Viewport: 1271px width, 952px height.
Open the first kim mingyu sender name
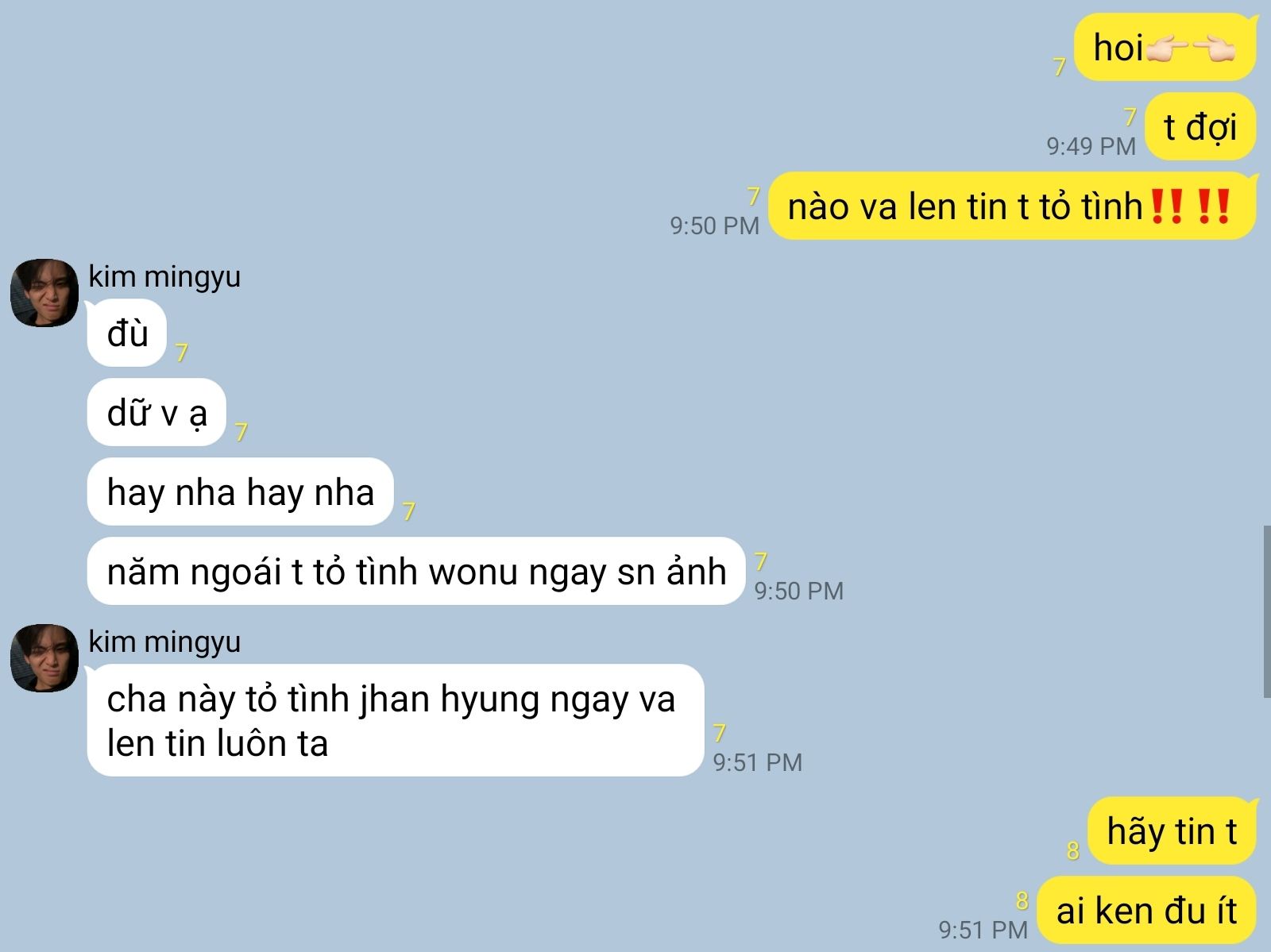(x=164, y=276)
